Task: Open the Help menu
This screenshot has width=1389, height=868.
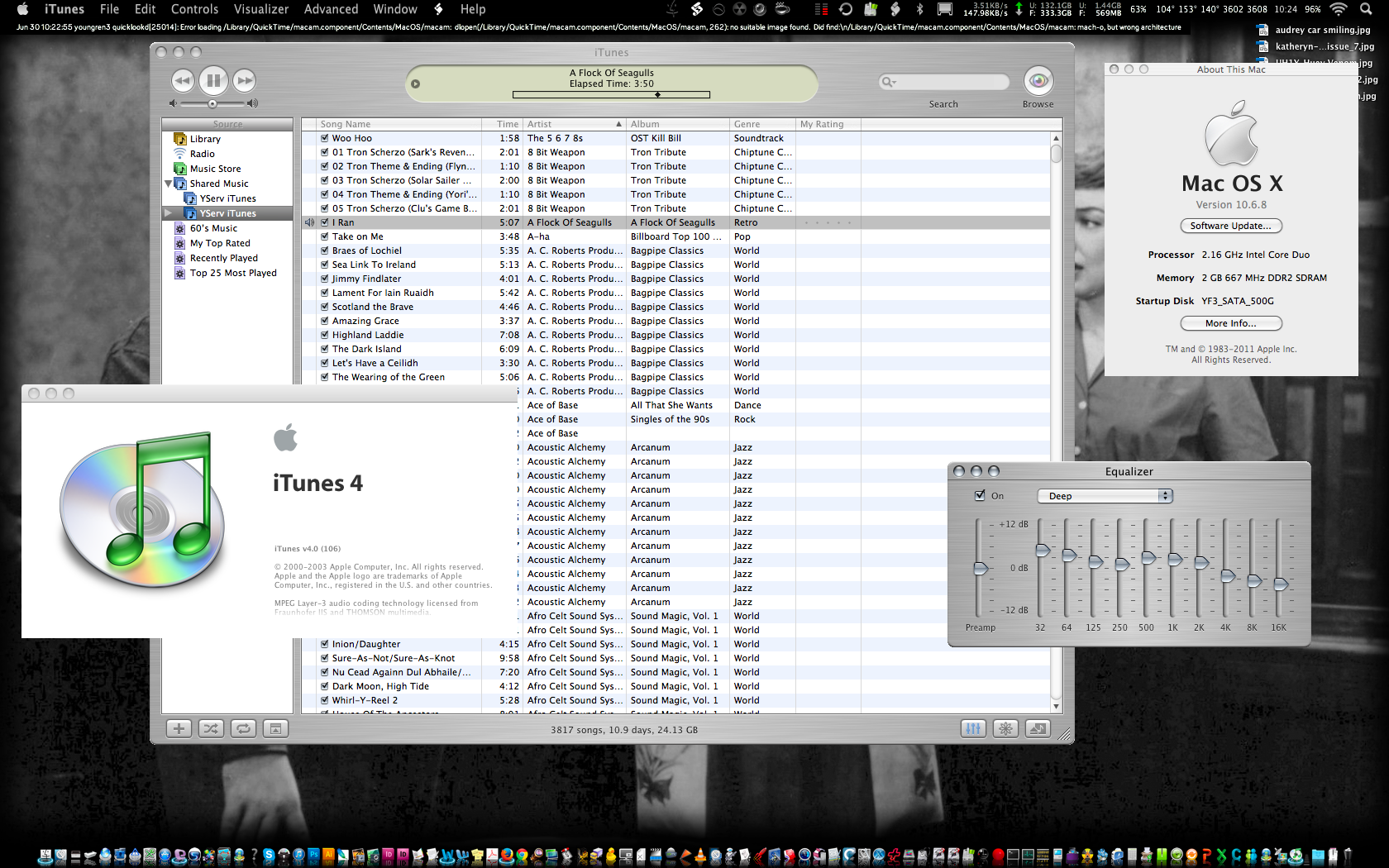Action: click(x=473, y=9)
